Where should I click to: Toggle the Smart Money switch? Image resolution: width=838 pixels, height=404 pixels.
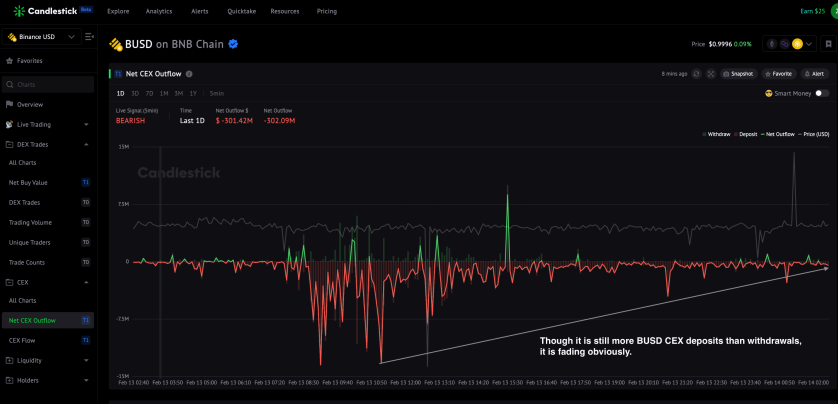click(x=822, y=94)
